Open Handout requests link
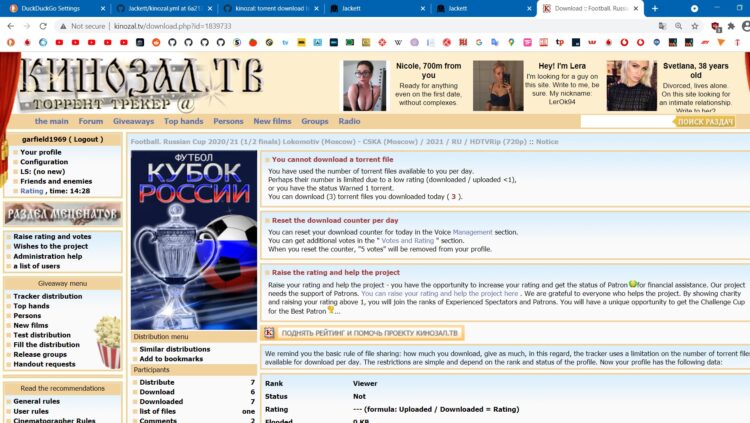Image resolution: width=750 pixels, height=423 pixels. 44,364
